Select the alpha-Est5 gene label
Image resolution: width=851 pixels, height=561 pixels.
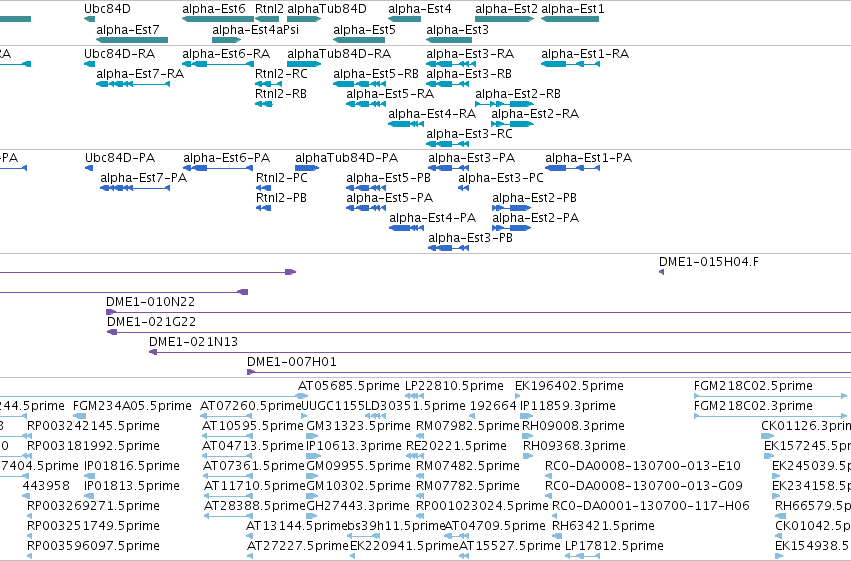click(x=364, y=29)
